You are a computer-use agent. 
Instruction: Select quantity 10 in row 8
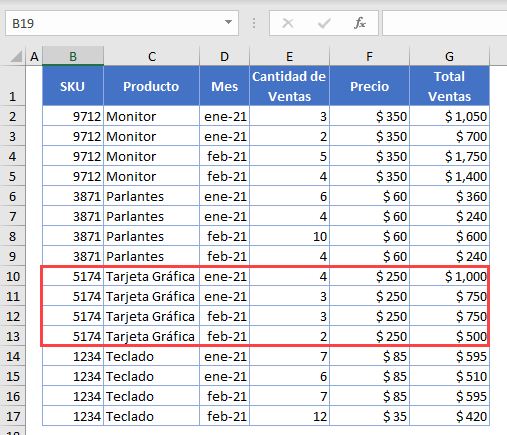[289, 236]
